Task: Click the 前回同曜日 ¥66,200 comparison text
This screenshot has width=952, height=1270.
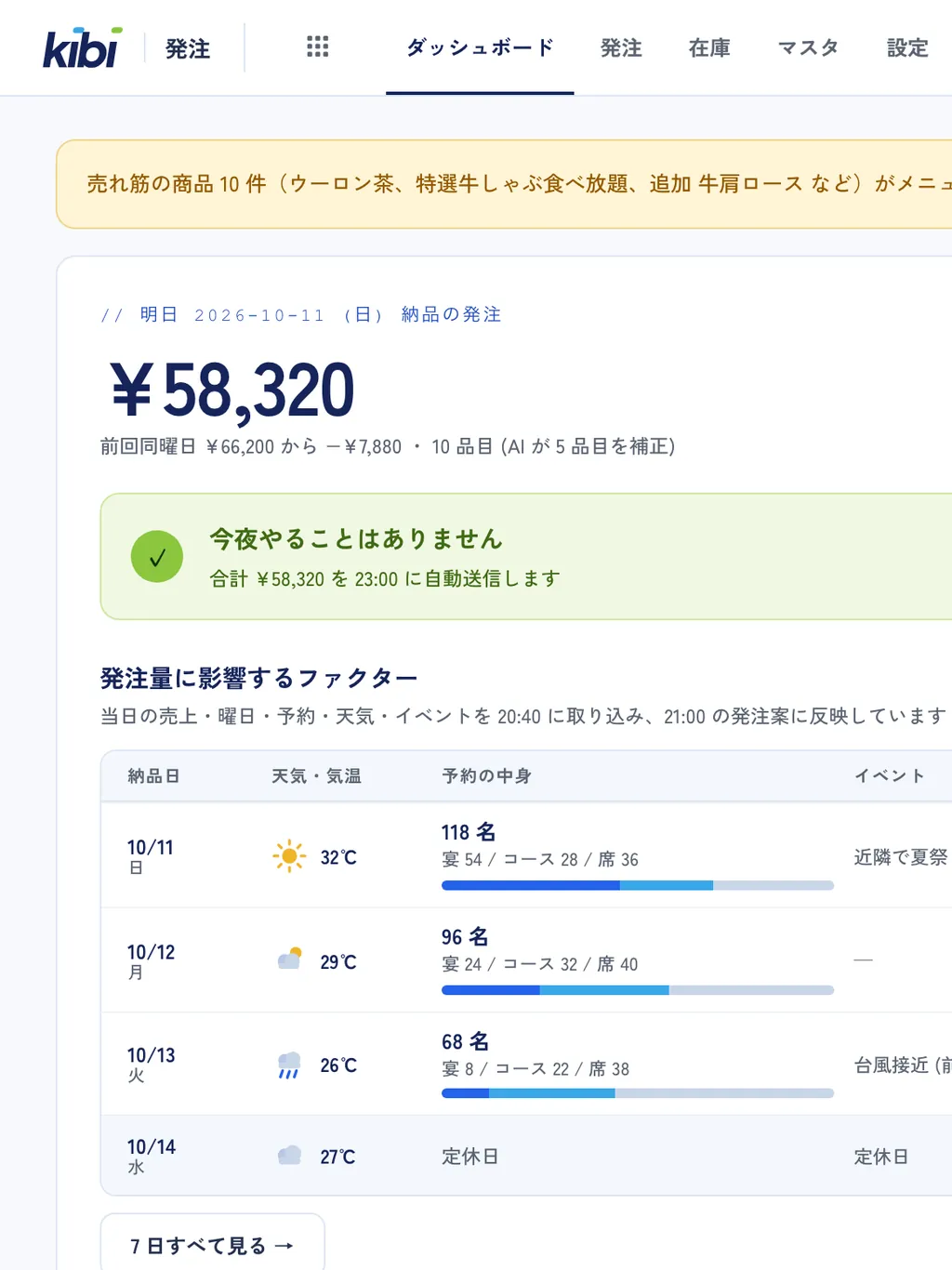Action: [x=387, y=446]
